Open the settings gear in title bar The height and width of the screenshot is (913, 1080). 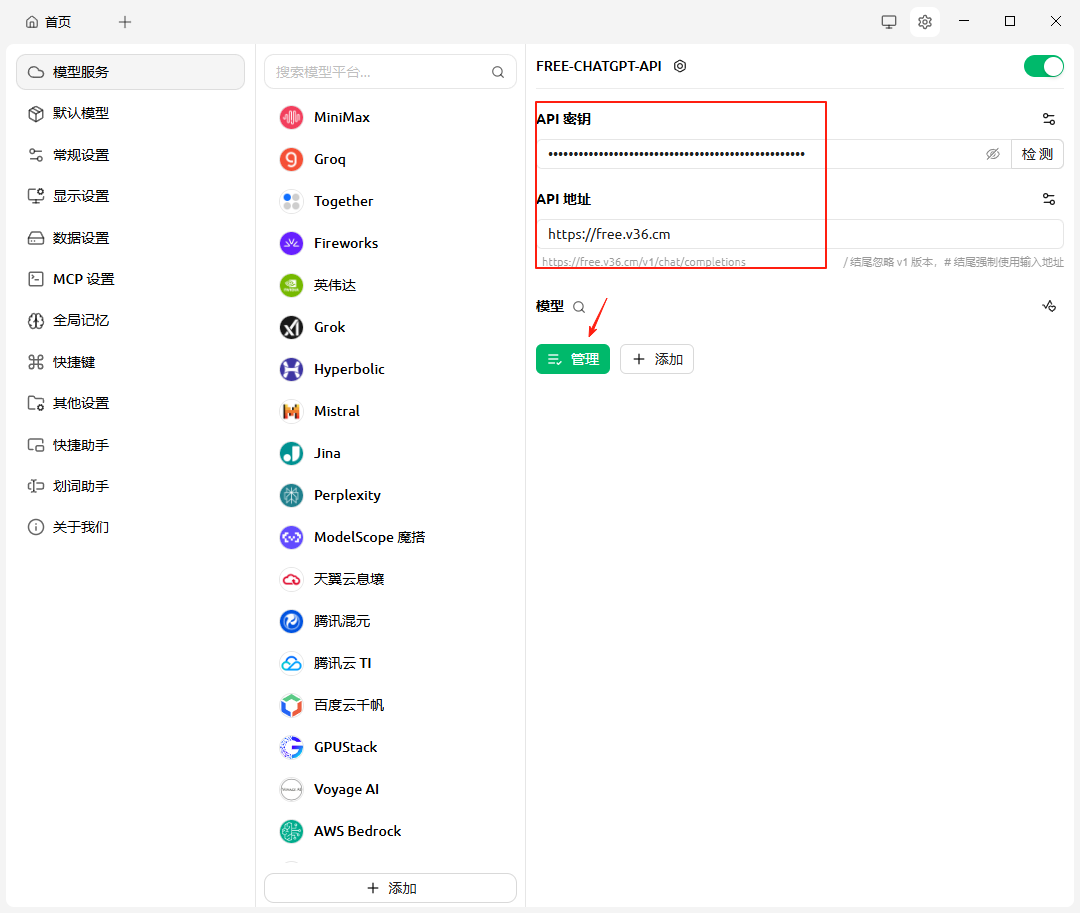(x=925, y=22)
